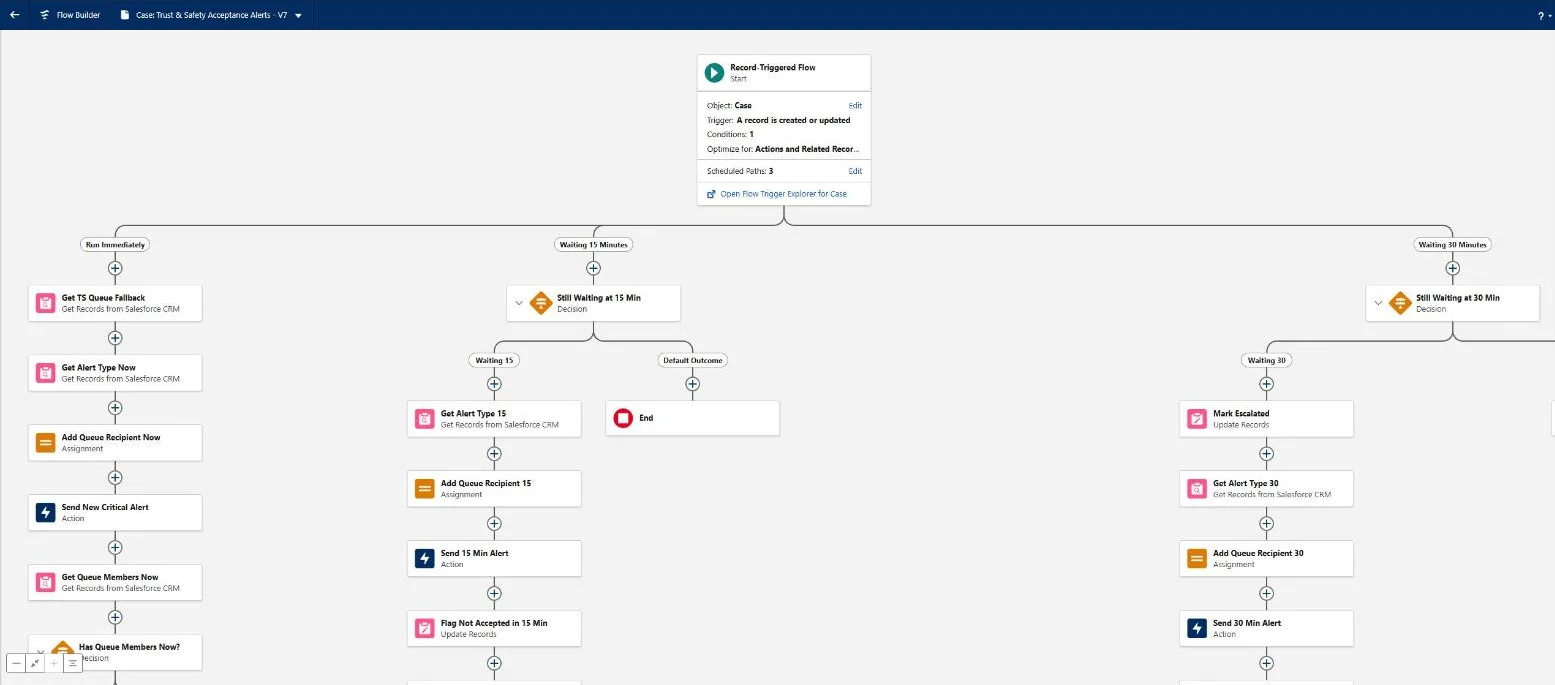Collapse the Still Waiting at 30 Min decision

(1378, 303)
